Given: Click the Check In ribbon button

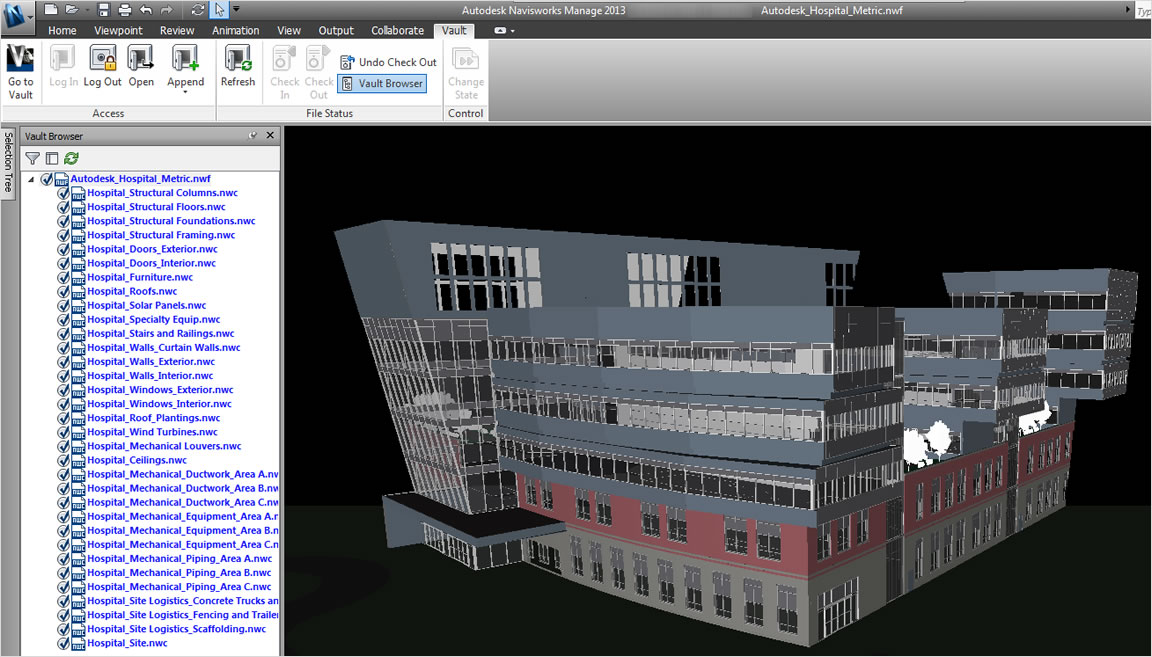Looking at the screenshot, I should (284, 72).
